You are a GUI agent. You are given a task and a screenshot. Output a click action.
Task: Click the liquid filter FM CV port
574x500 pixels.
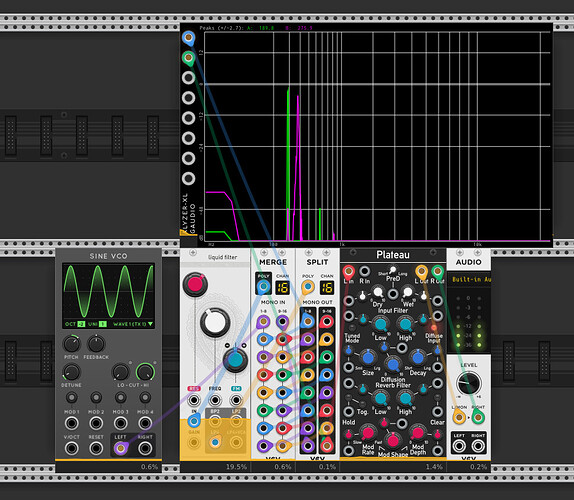pos(236,400)
